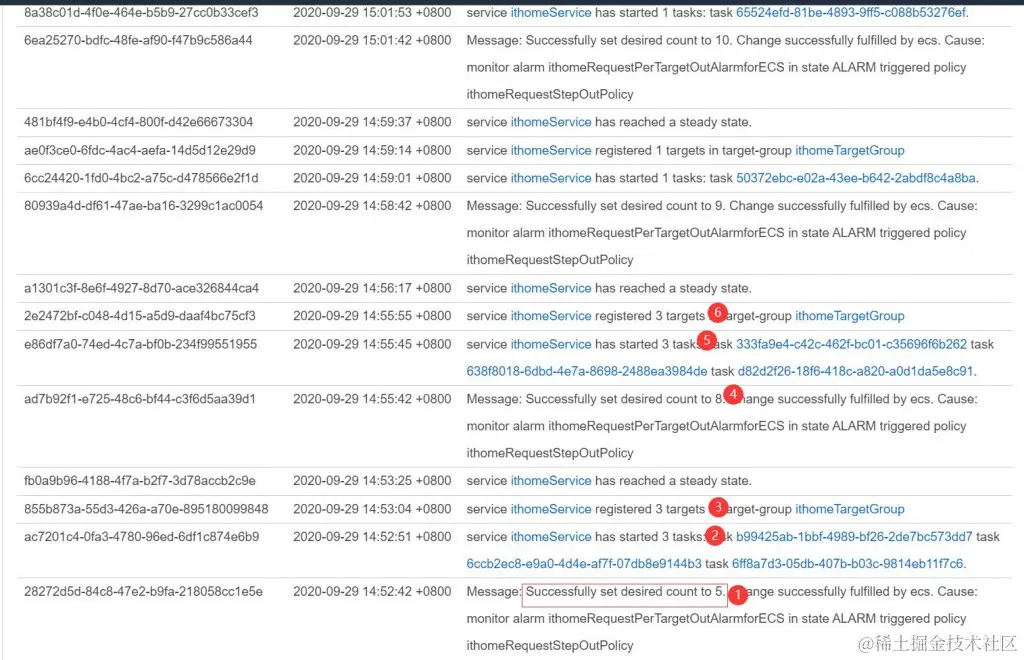
Task: Click ithomeService link in the 14:55:45 event
Action: click(551, 344)
